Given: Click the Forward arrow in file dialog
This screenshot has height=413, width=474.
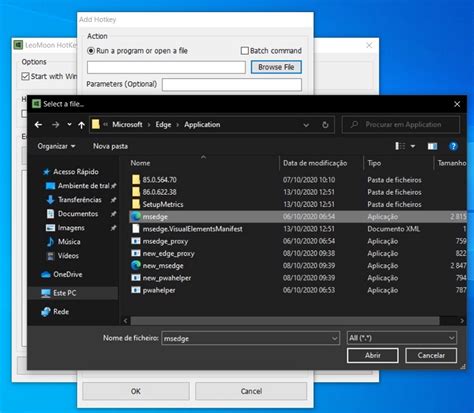Looking at the screenshot, I should pyautogui.click(x=55, y=125).
